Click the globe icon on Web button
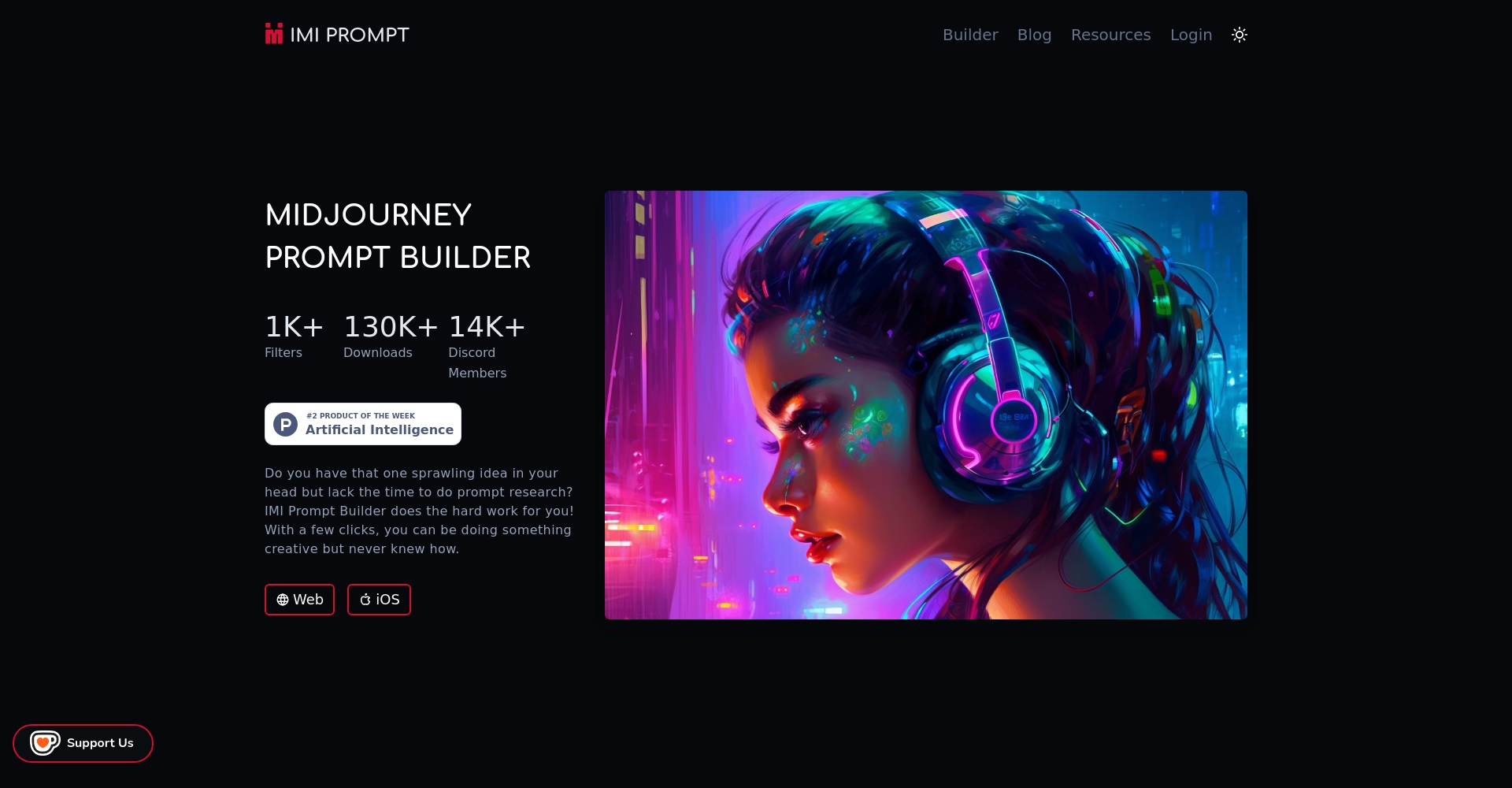 [x=283, y=600]
